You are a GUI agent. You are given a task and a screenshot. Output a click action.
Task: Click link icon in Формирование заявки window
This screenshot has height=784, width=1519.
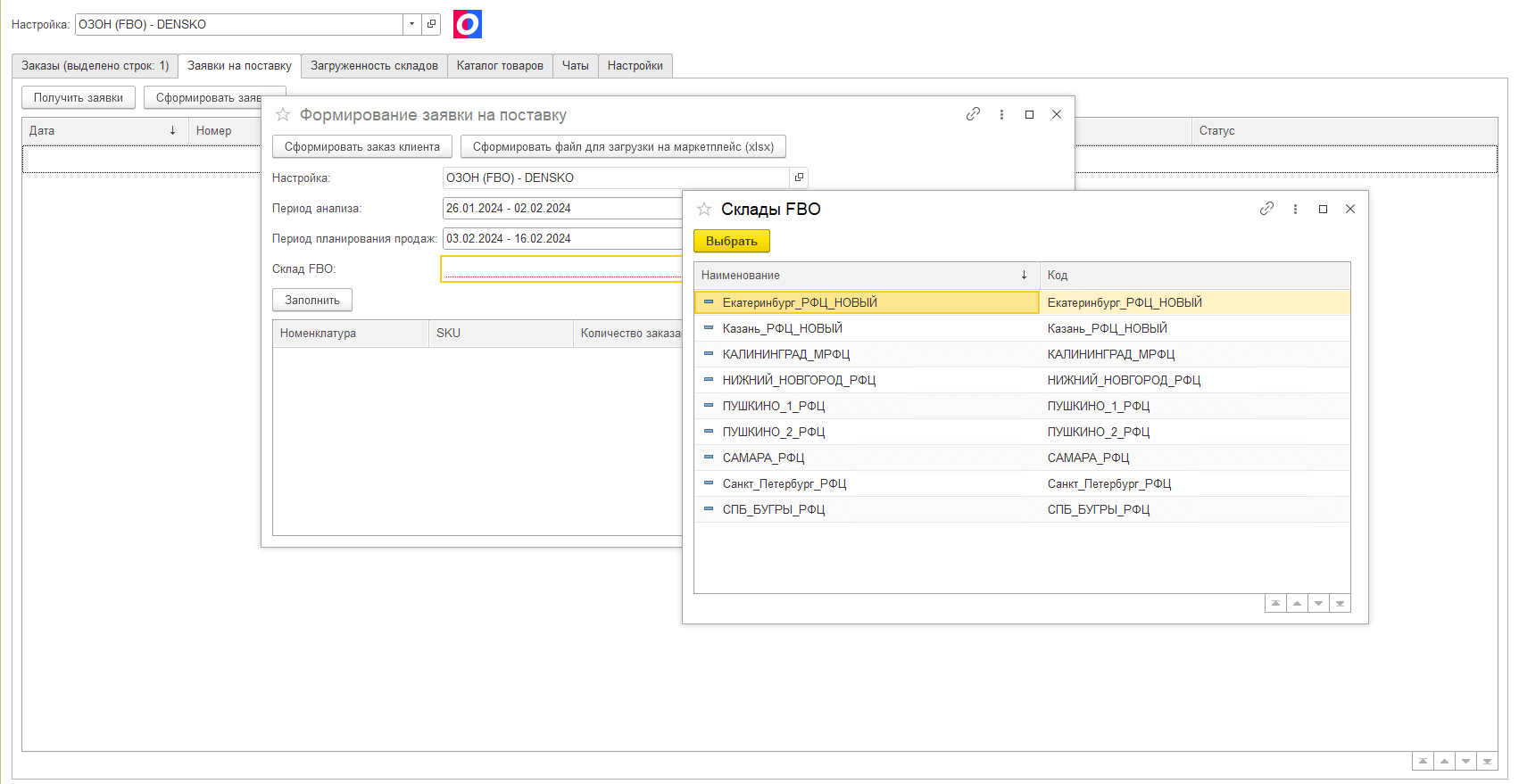[x=973, y=114]
